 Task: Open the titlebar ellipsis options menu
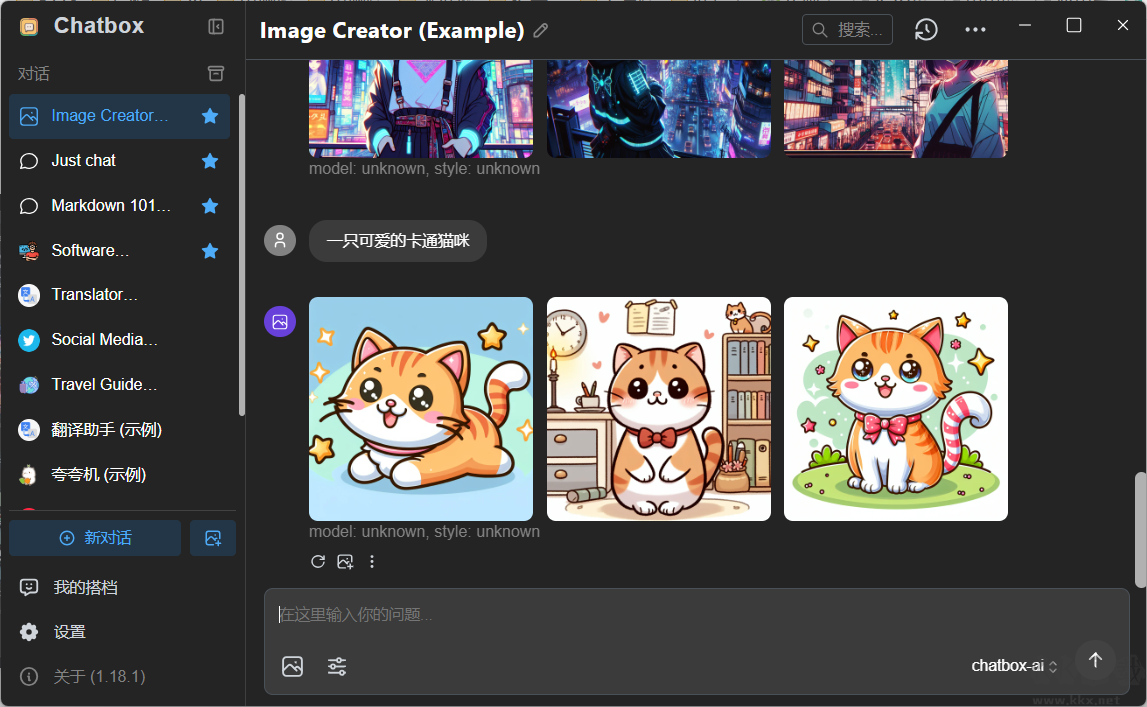click(975, 29)
